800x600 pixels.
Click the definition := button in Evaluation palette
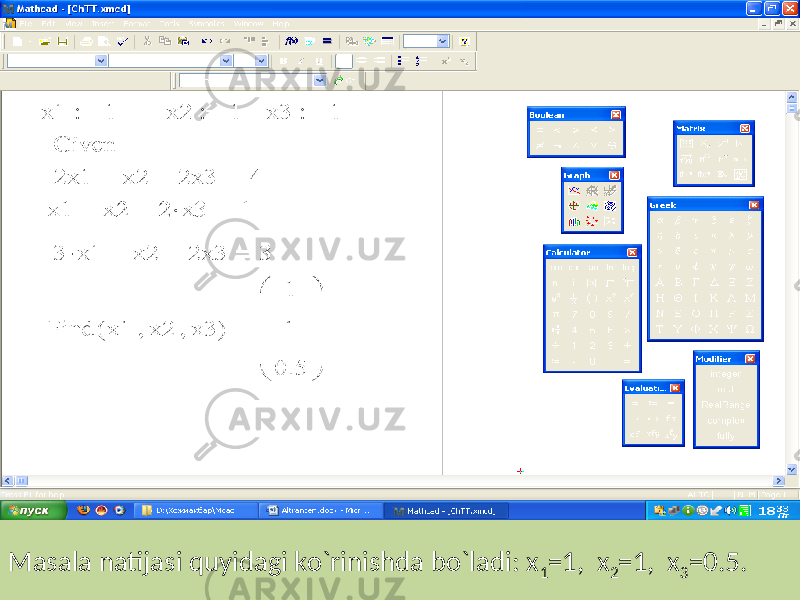pyautogui.click(x=653, y=403)
